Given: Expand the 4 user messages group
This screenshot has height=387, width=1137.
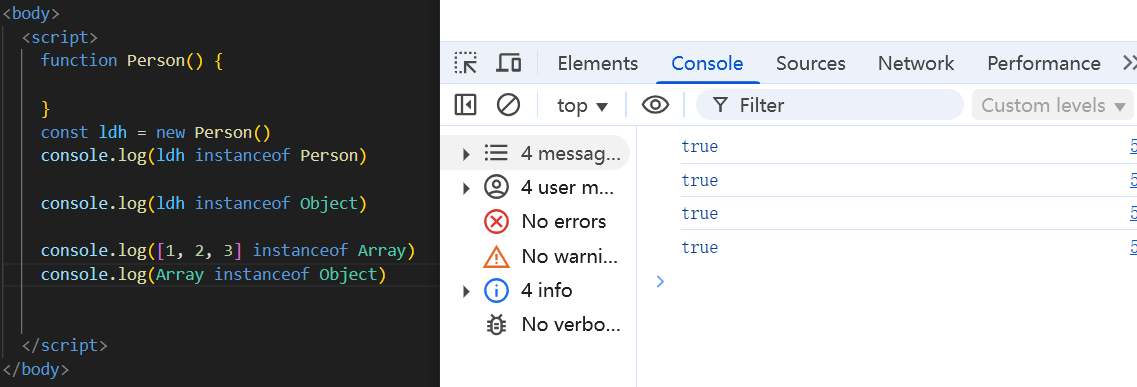Looking at the screenshot, I should click(466, 188).
